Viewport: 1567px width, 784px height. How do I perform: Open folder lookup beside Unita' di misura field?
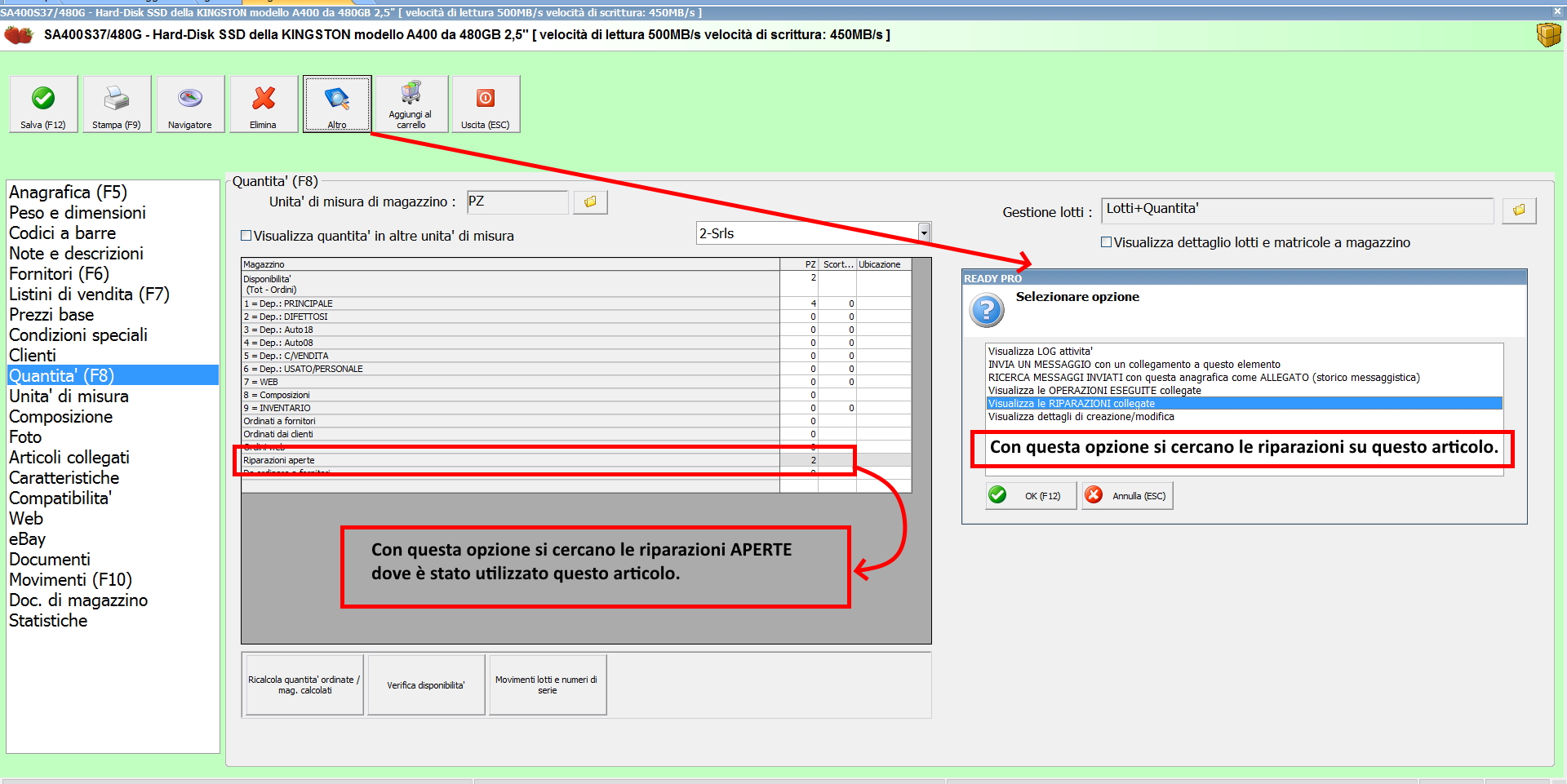coord(590,202)
